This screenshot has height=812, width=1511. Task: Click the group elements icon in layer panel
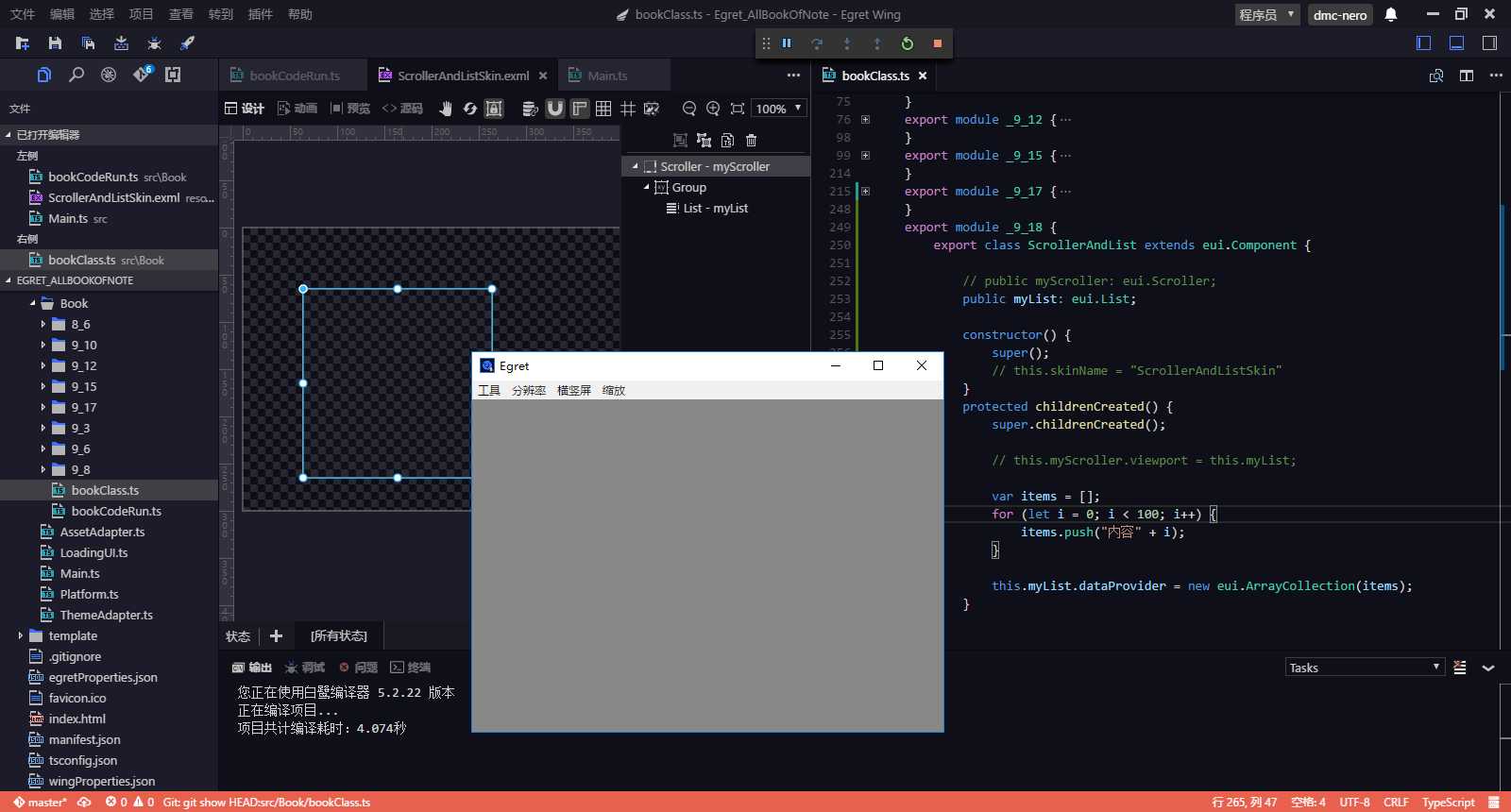704,141
